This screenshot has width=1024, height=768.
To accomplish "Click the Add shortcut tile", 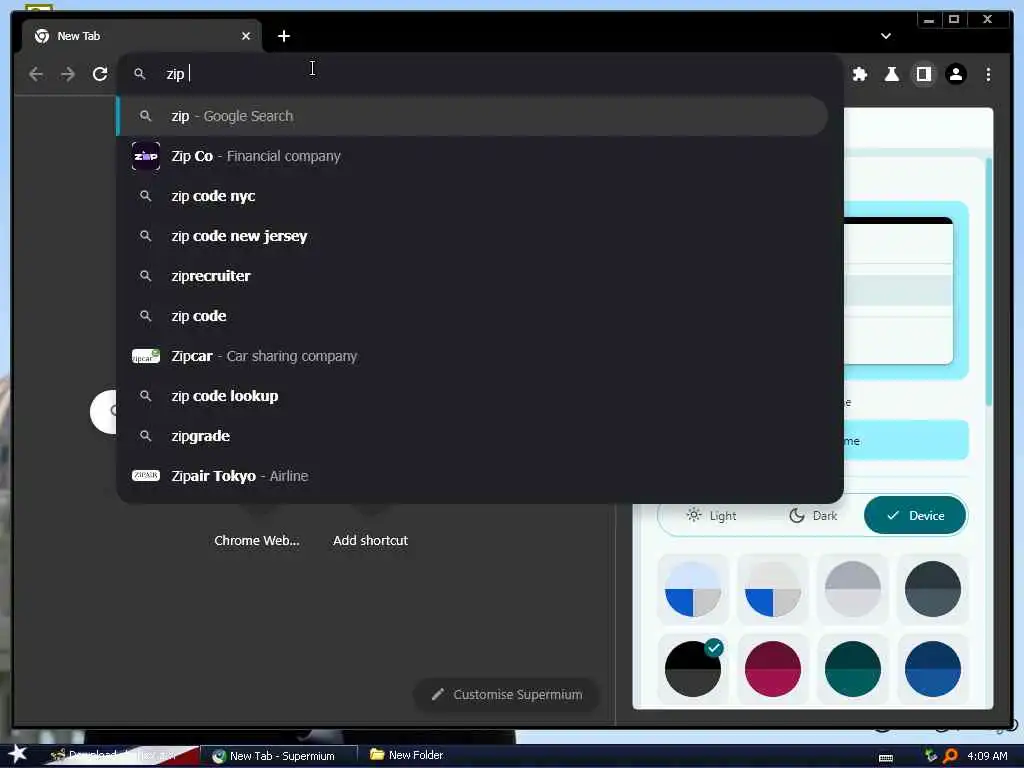I will pos(370,540).
